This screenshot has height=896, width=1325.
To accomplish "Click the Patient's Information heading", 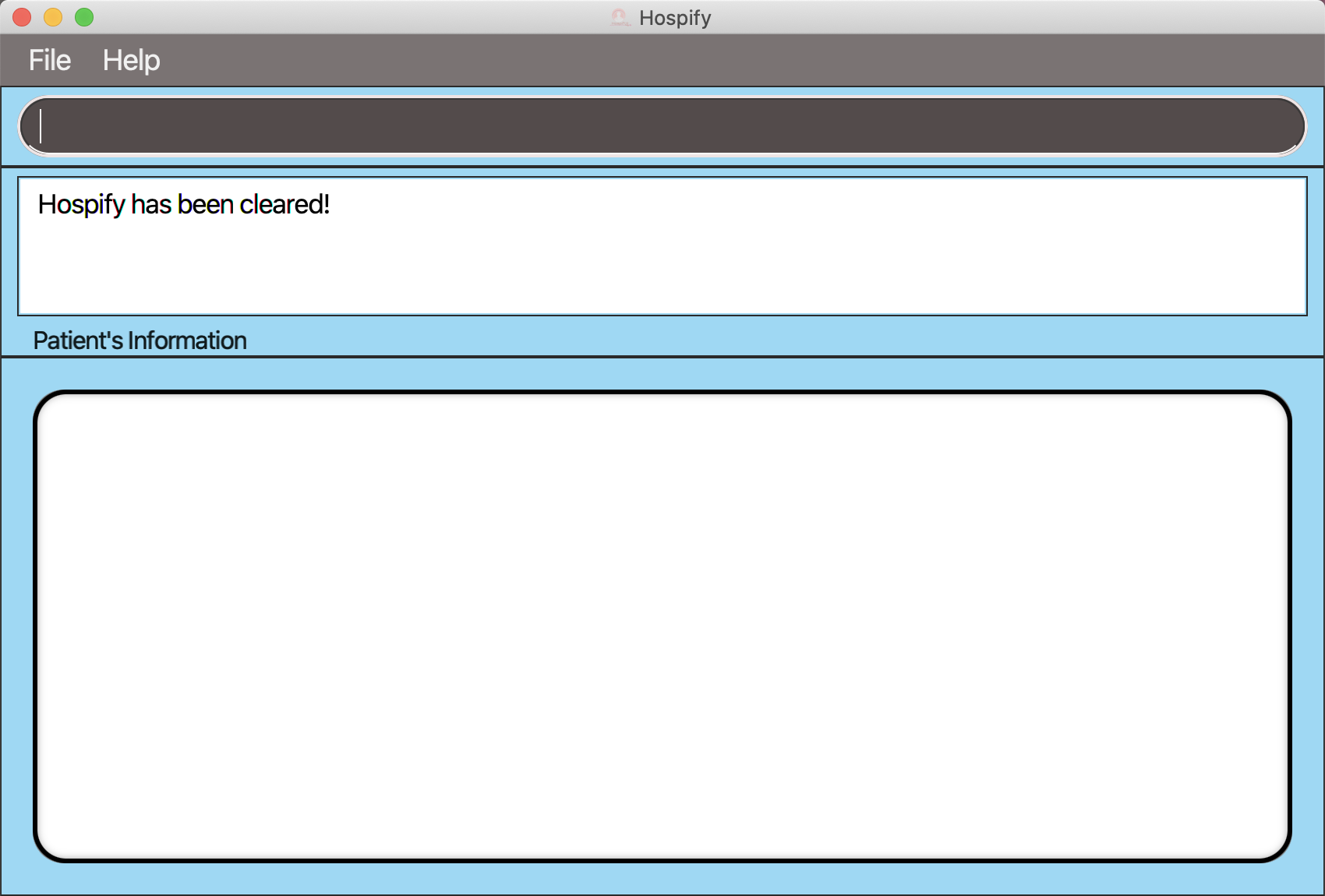I will [x=140, y=340].
